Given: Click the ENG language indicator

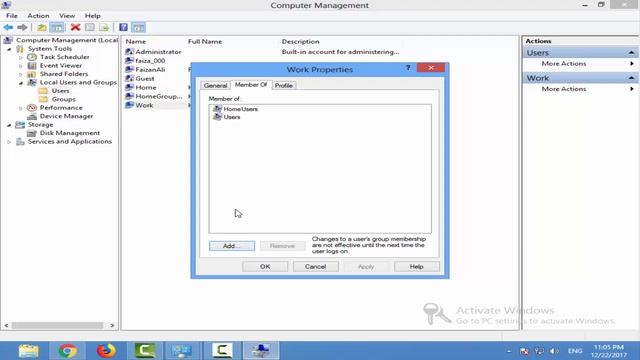Looking at the screenshot, I should (575, 351).
